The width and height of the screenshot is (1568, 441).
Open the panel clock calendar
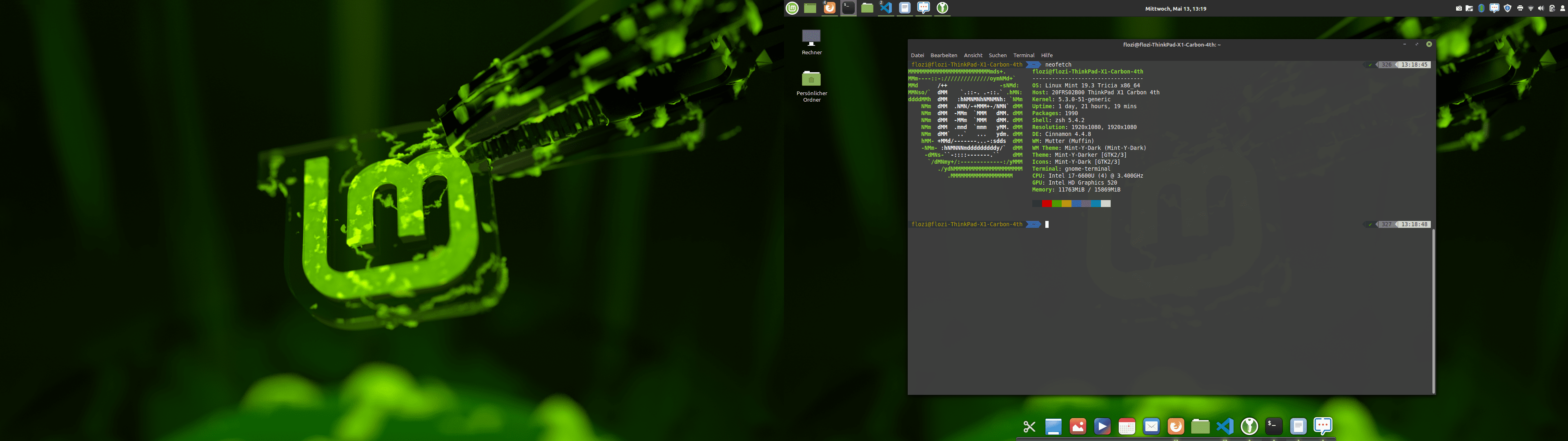click(1176, 9)
